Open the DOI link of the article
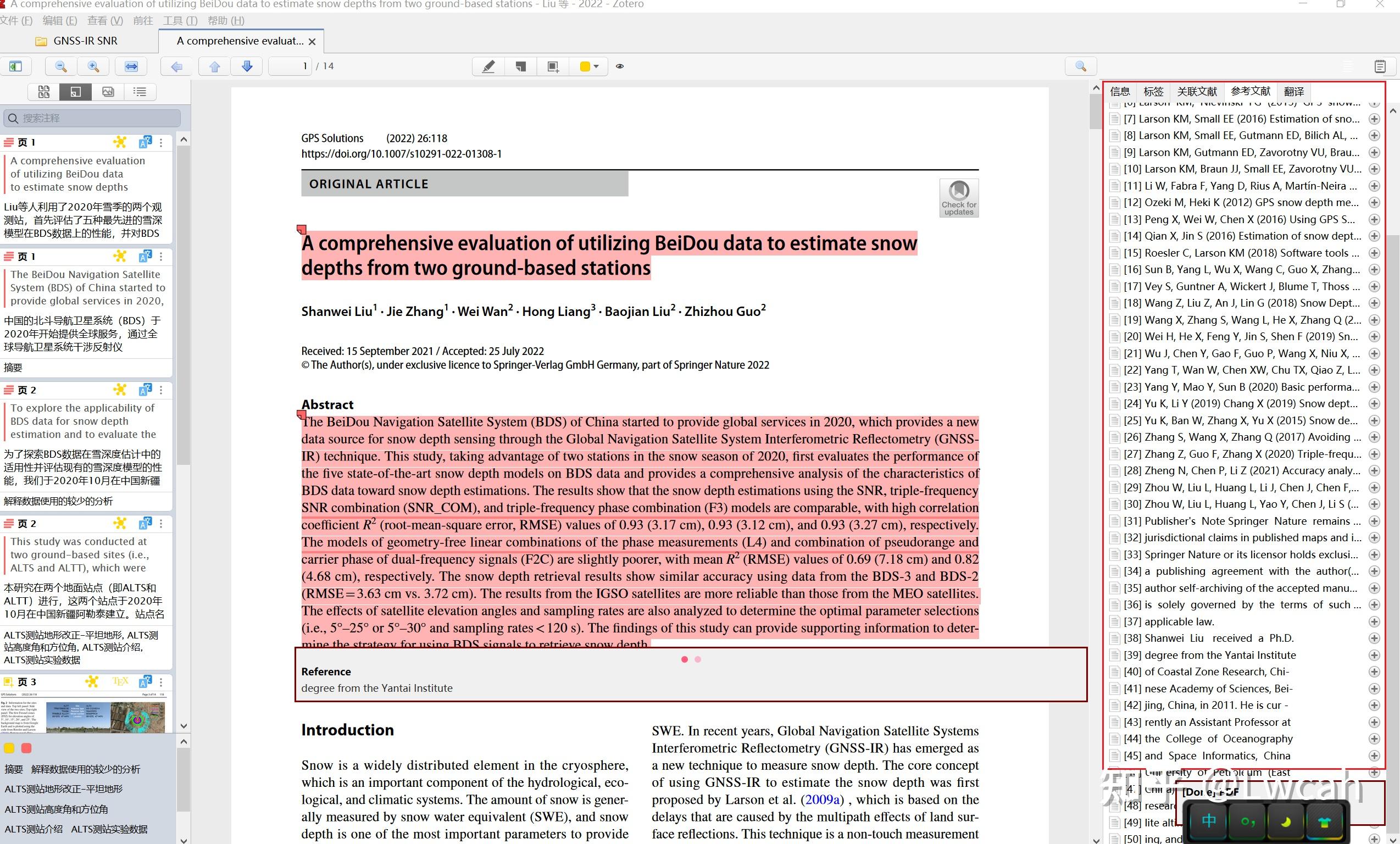This screenshot has height=844, width=1400. (401, 153)
